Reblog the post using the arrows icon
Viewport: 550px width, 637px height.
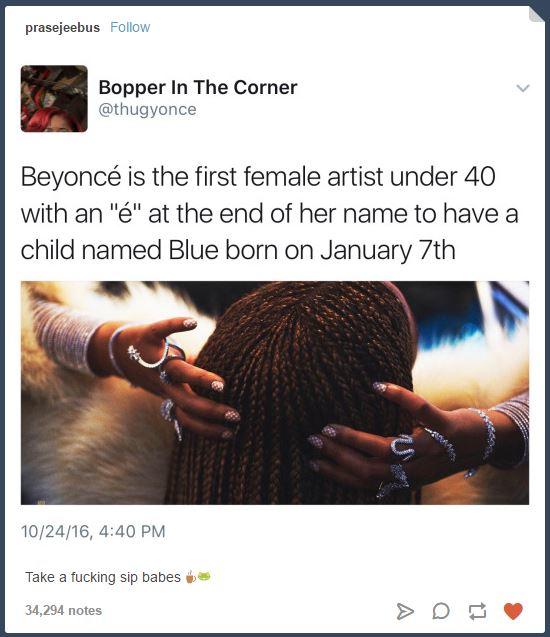click(477, 611)
